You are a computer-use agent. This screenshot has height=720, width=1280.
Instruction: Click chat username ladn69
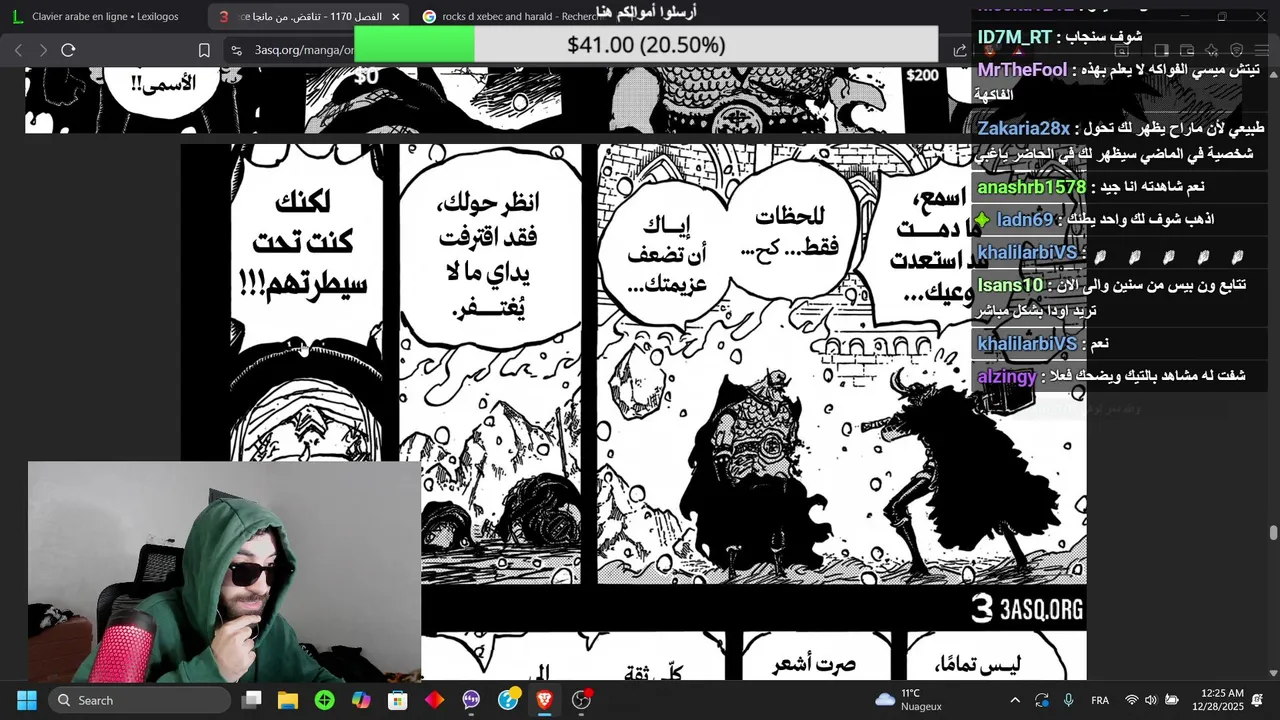tap(1024, 219)
